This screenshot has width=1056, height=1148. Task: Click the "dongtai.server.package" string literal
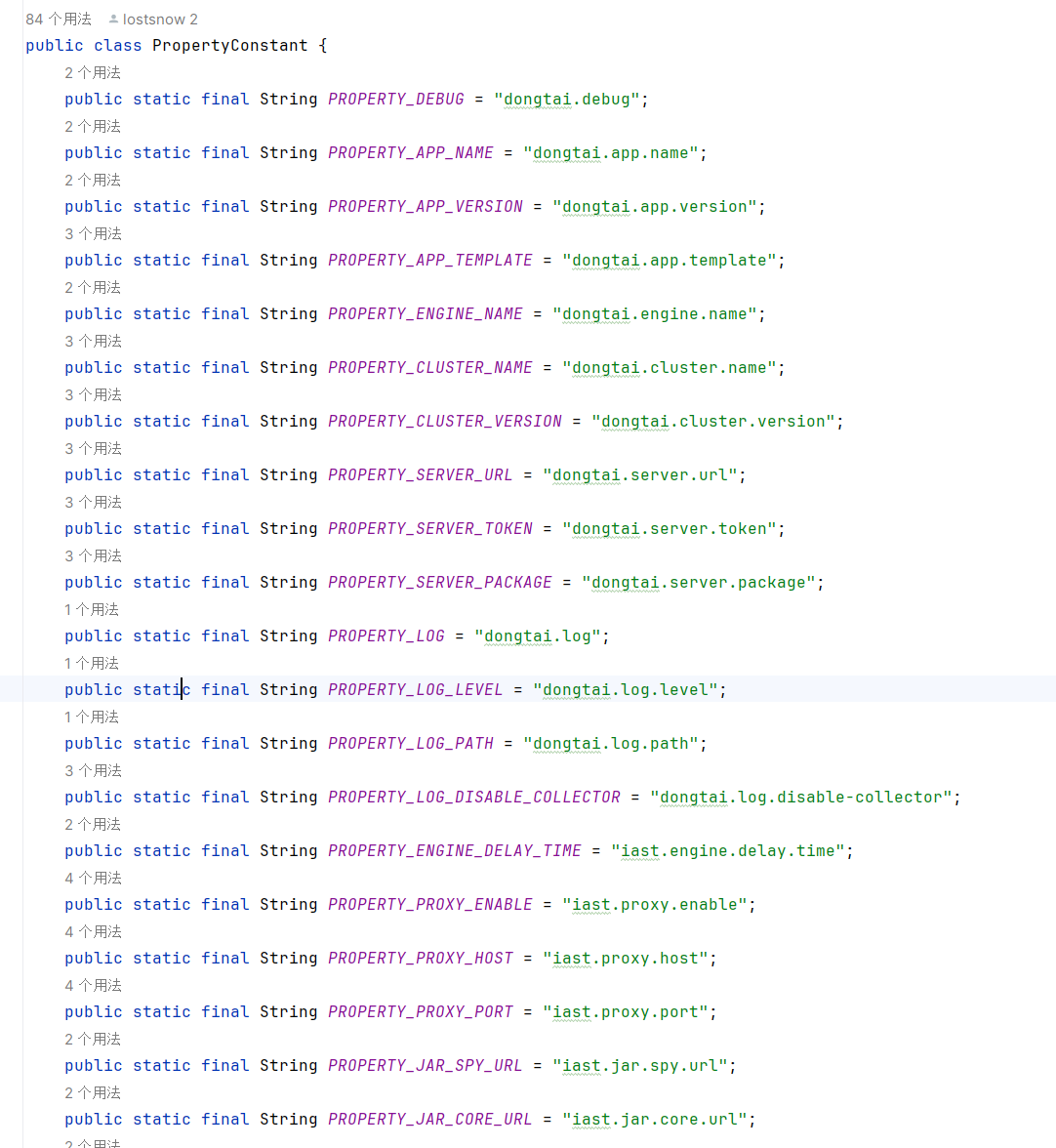click(x=698, y=583)
